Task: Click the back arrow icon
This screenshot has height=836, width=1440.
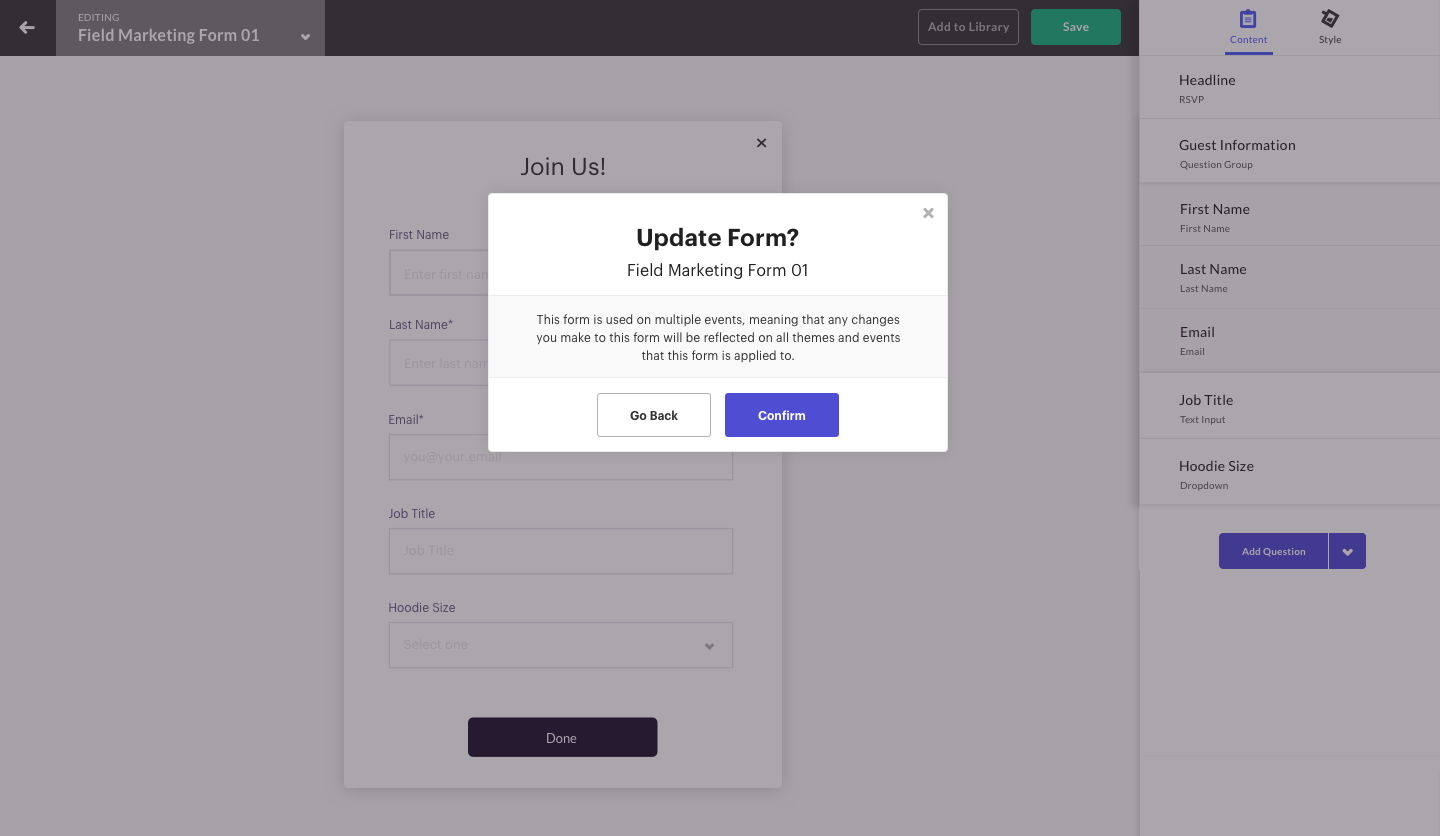Action: click(x=27, y=27)
